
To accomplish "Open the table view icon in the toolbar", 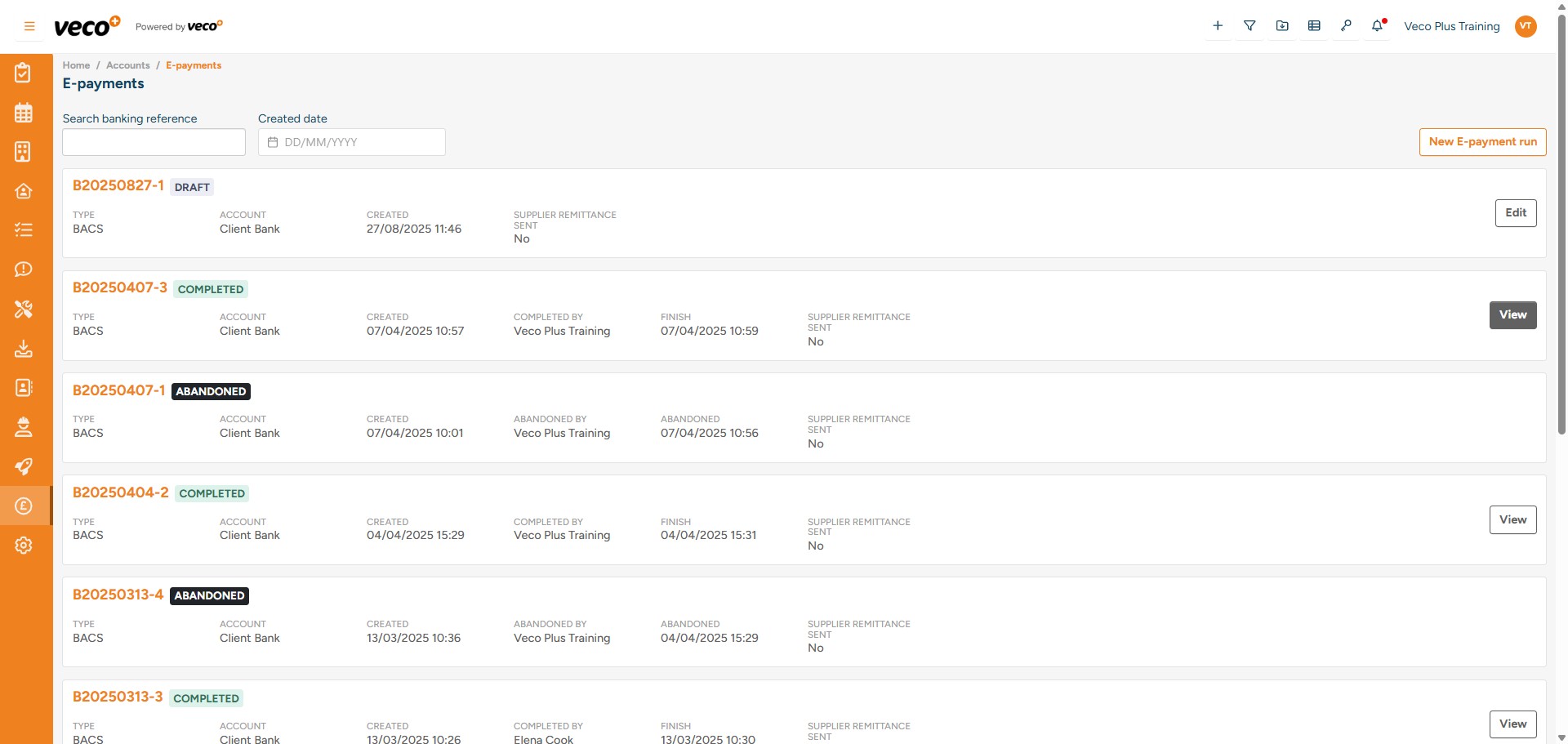I will [1314, 25].
